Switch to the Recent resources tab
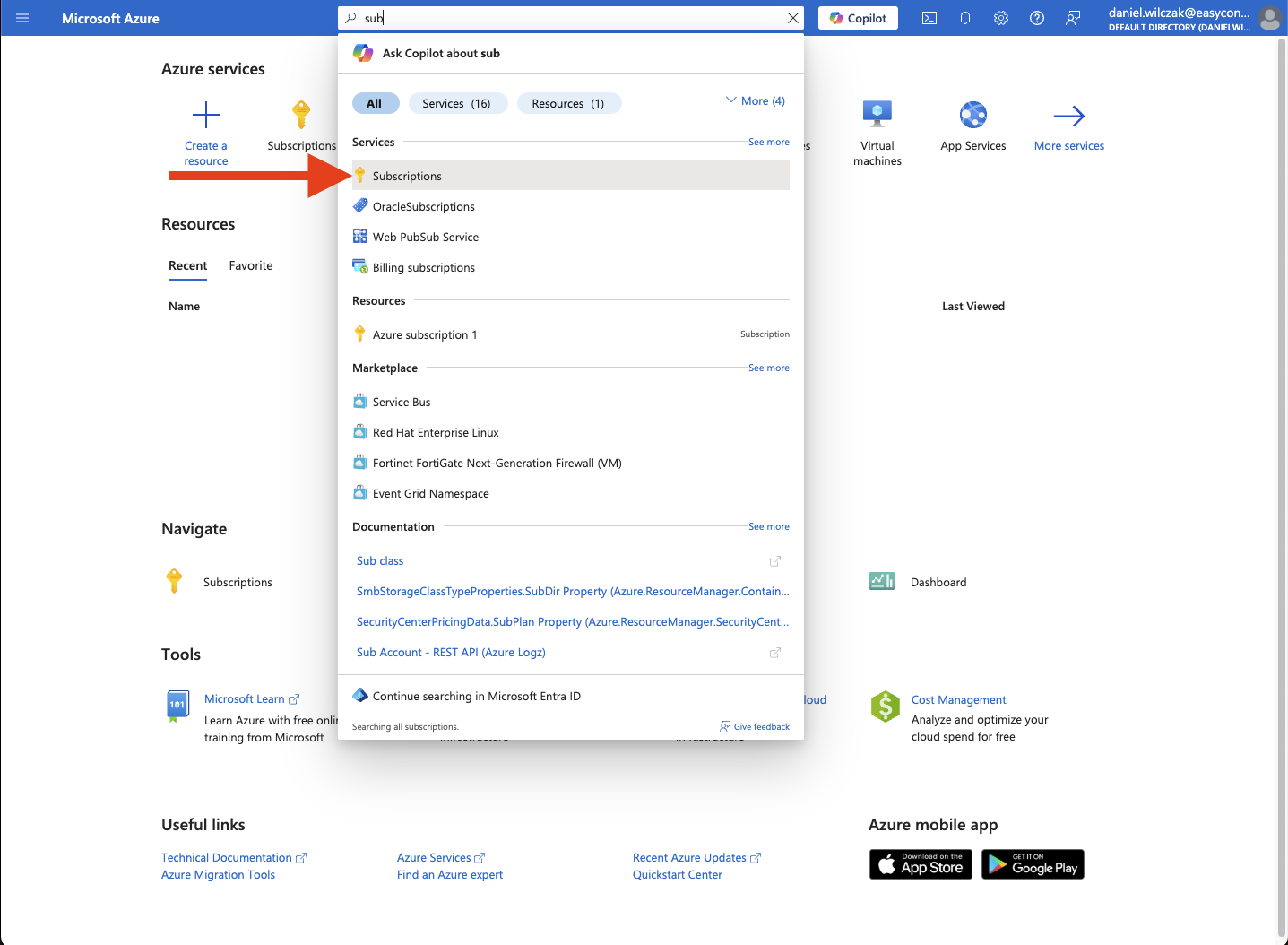The height and width of the screenshot is (945, 1288). (187, 265)
